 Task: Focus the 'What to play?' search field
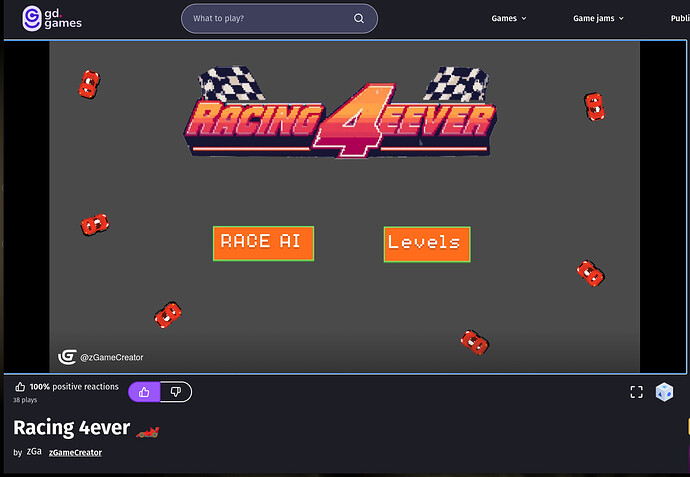[x=279, y=18]
